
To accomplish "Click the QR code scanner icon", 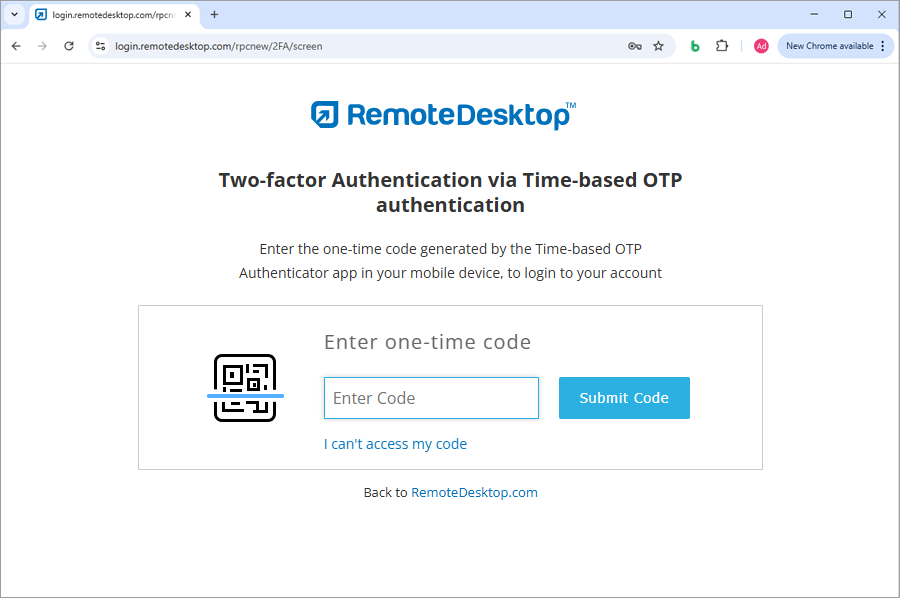I will pos(245,388).
